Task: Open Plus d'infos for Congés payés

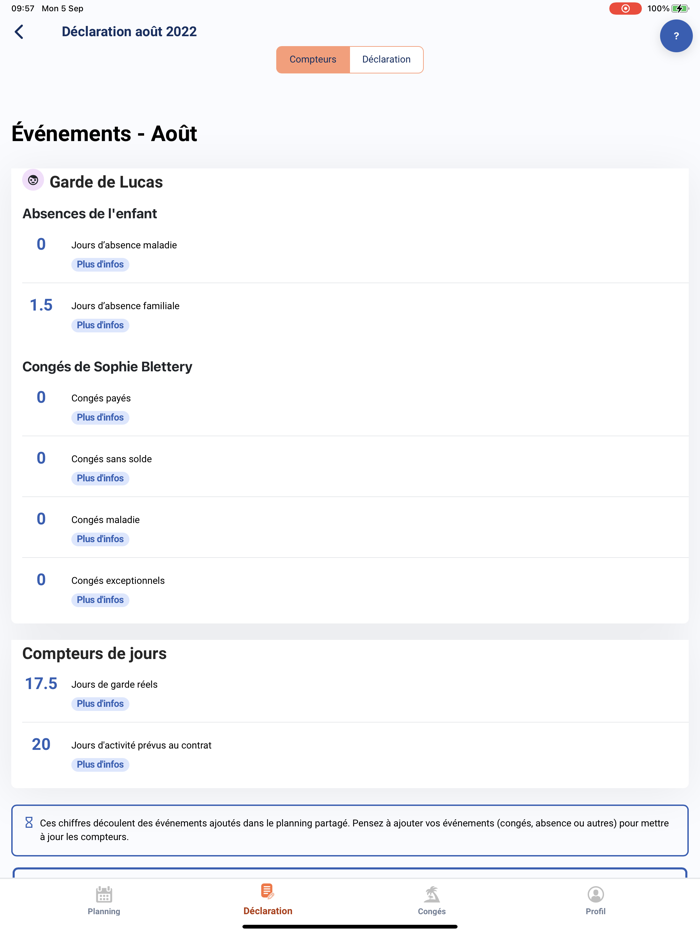Action: (x=99, y=417)
